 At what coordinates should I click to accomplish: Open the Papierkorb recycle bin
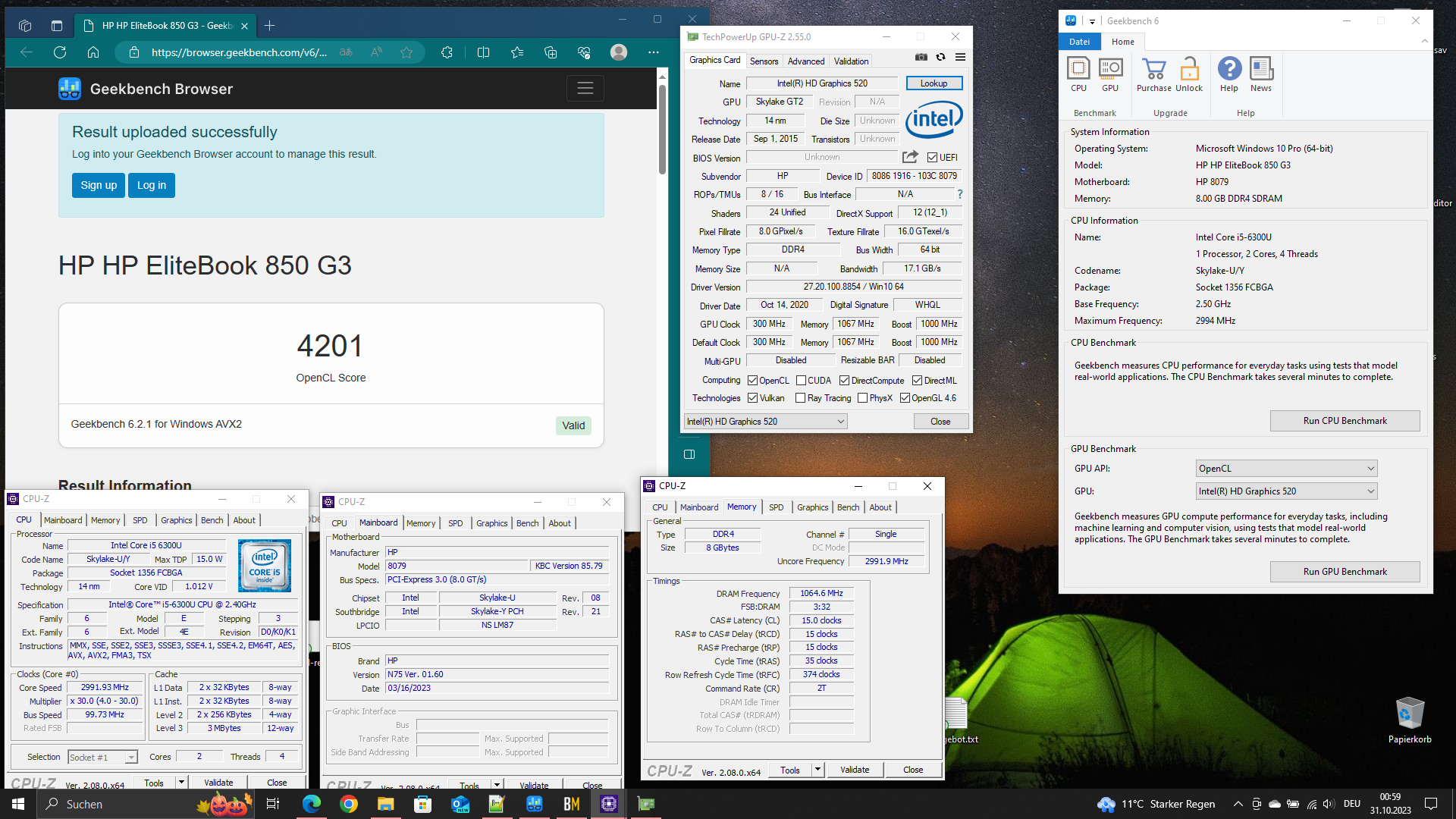pyautogui.click(x=1410, y=720)
